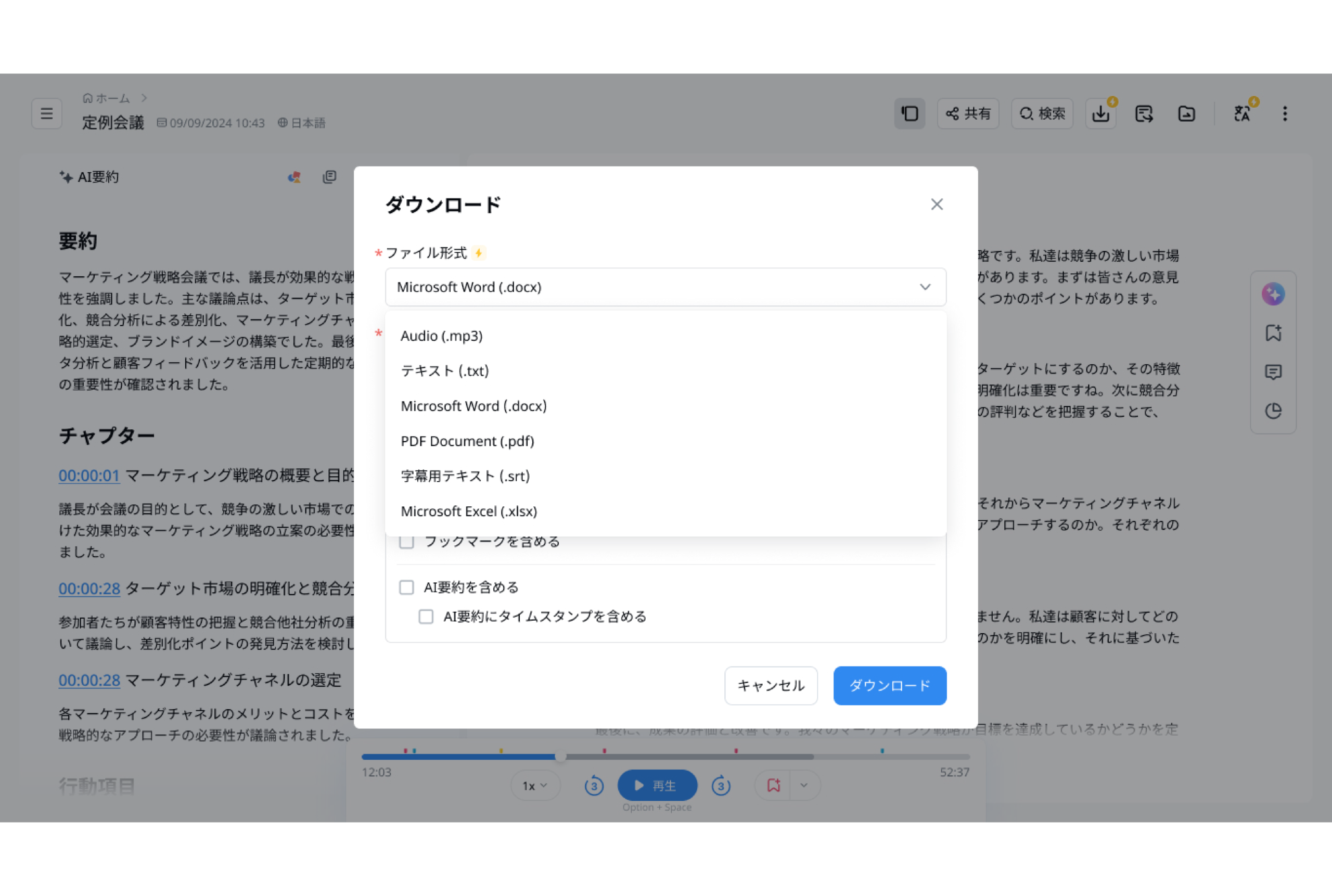
Task: Open the translate icon in toolbar
Action: [1241, 114]
